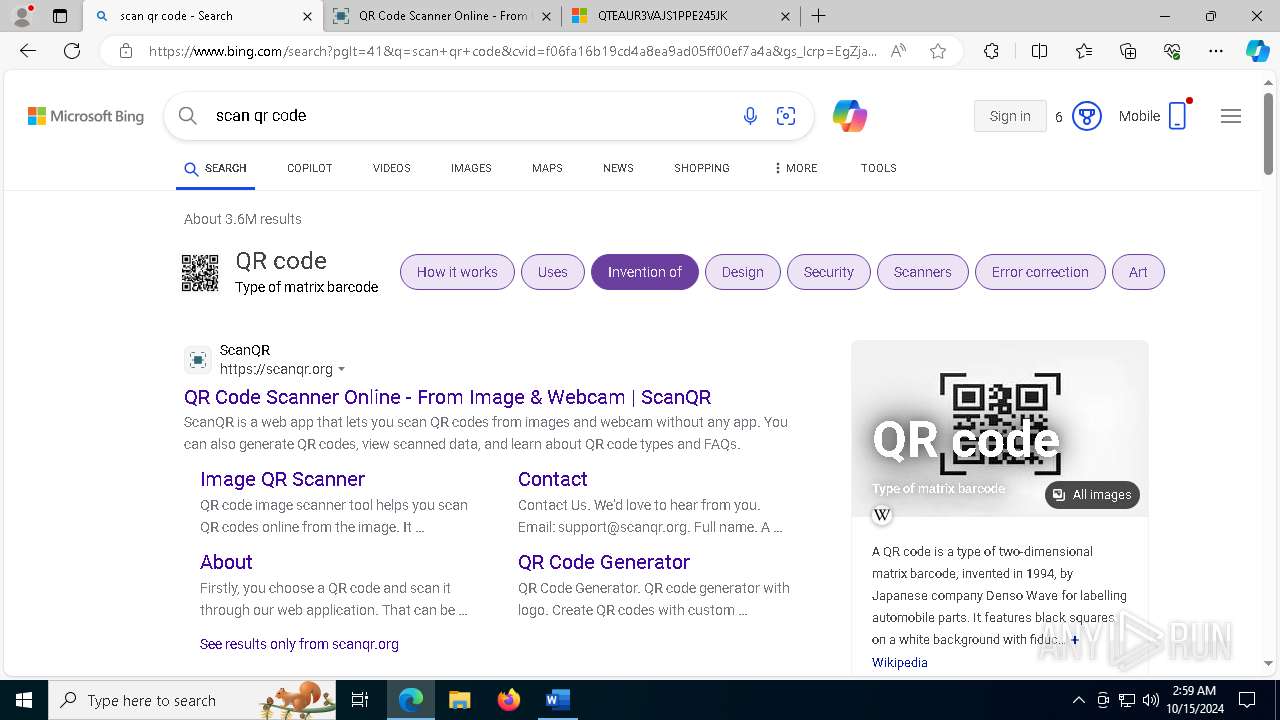Open Task View on taskbar

[360, 700]
